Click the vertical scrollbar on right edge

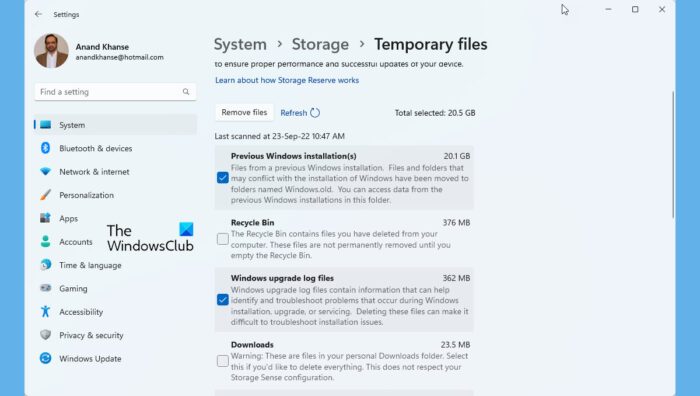click(673, 154)
